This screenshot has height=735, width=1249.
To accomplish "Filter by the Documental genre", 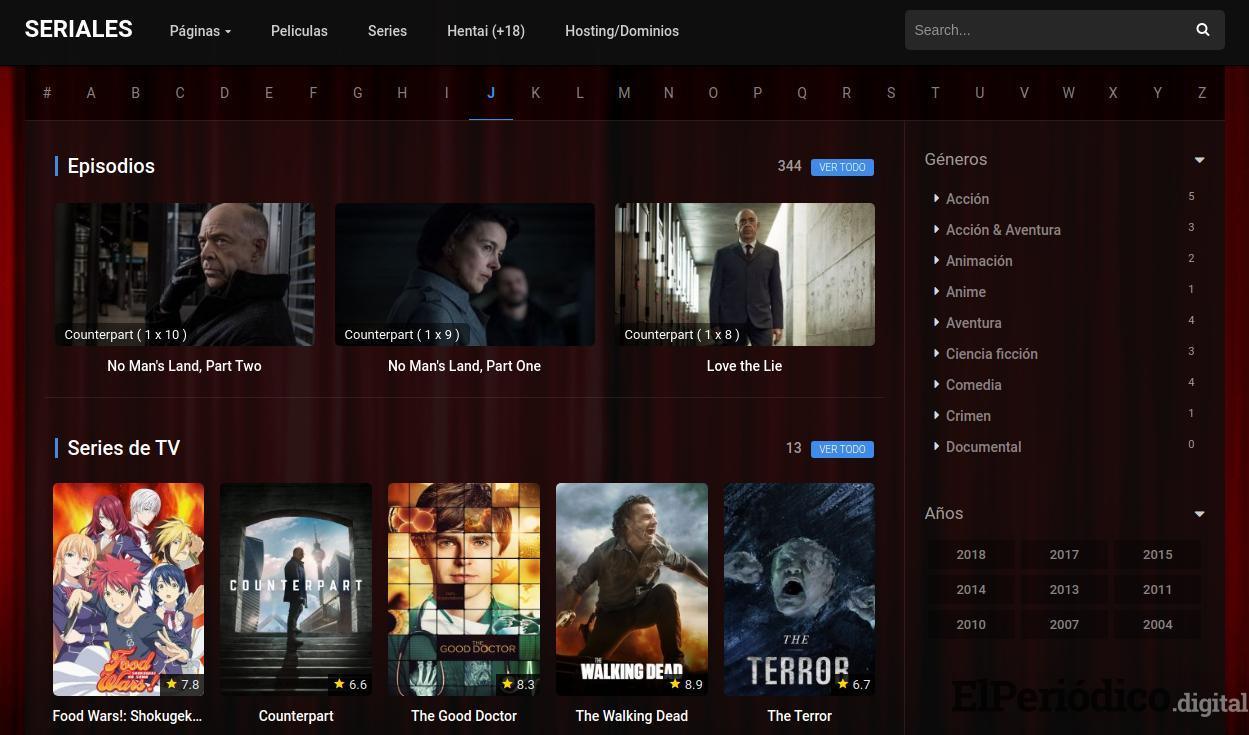I will (x=984, y=447).
